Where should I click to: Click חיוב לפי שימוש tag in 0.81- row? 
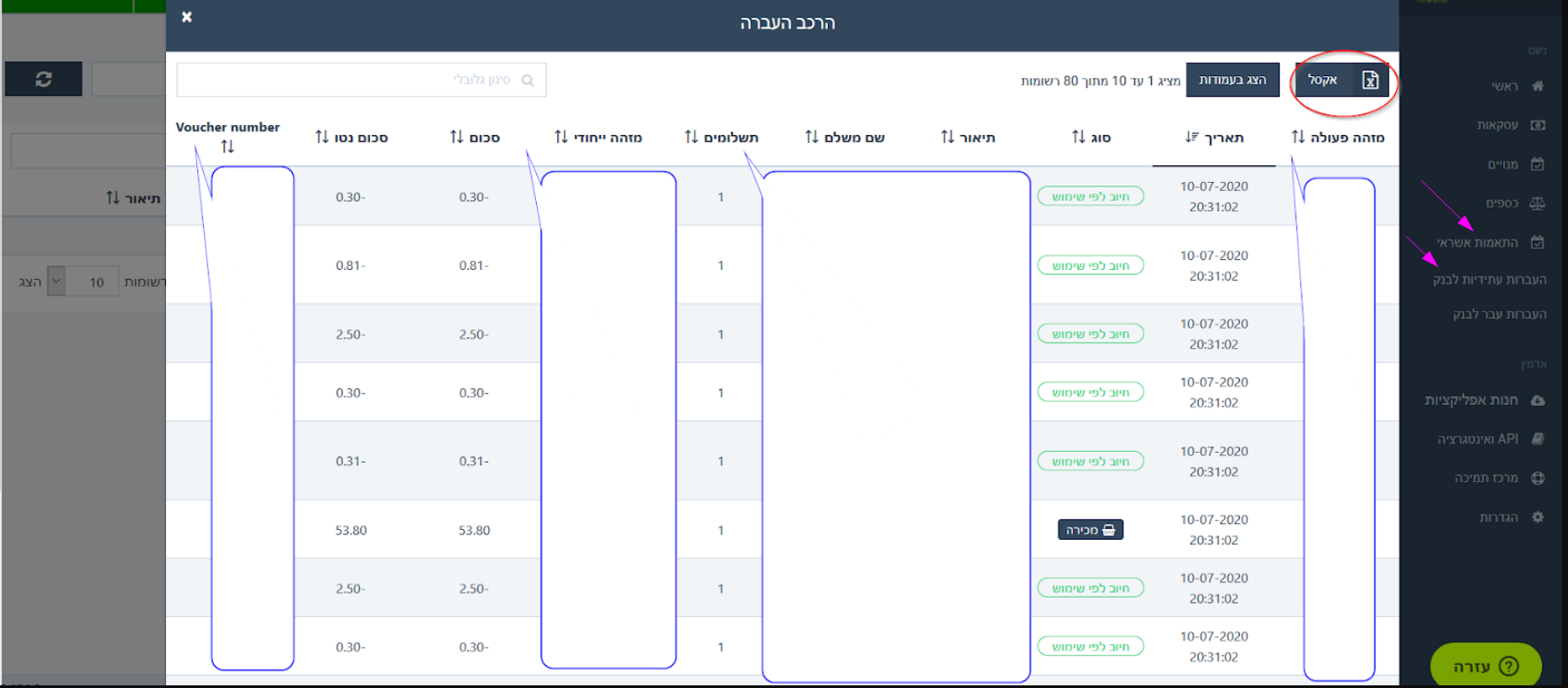point(1091,265)
